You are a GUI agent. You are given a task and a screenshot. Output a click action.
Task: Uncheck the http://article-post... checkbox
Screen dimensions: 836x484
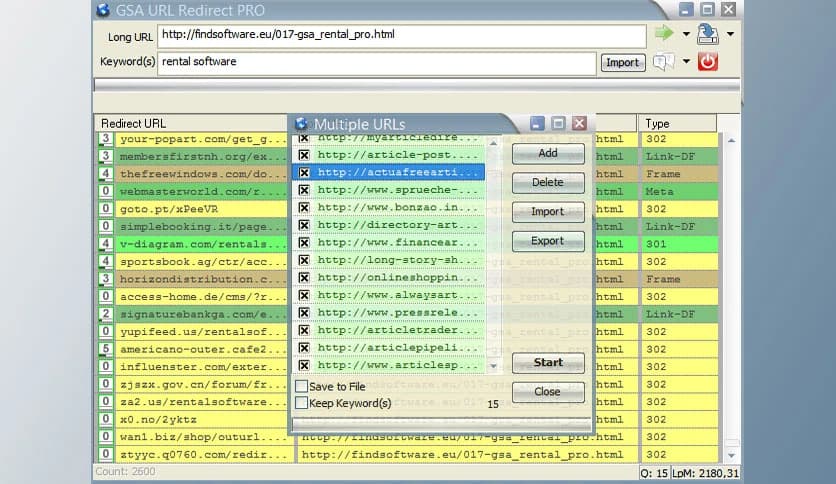tap(304, 155)
